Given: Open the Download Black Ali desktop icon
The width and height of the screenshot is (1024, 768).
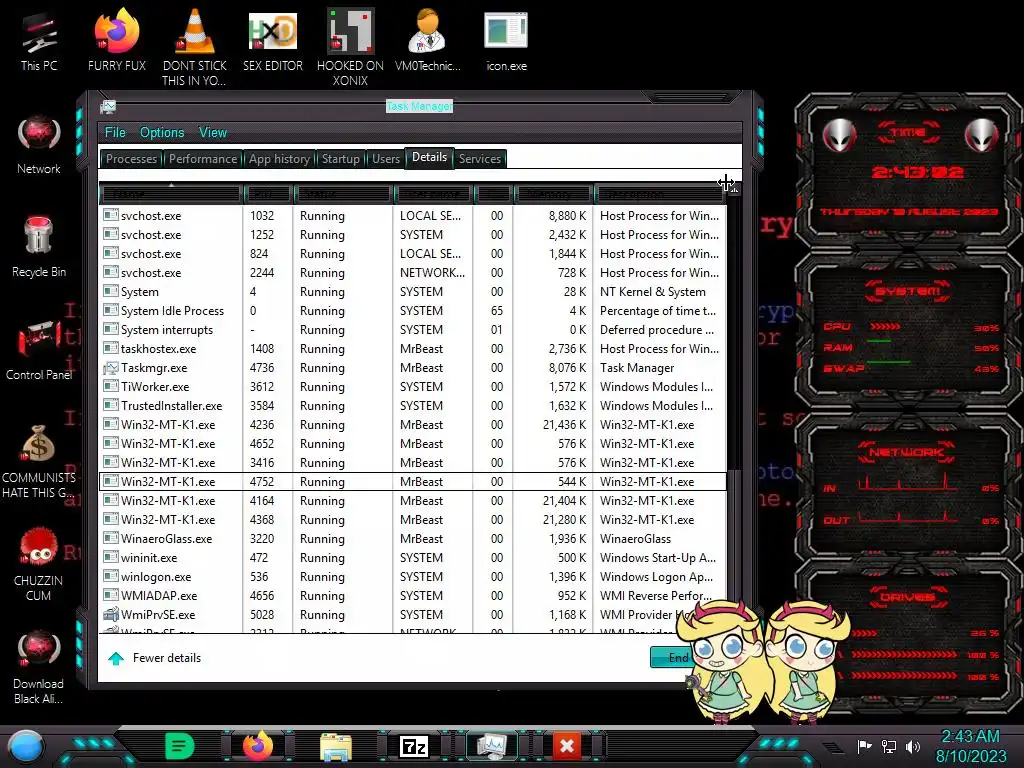Looking at the screenshot, I should (x=39, y=667).
